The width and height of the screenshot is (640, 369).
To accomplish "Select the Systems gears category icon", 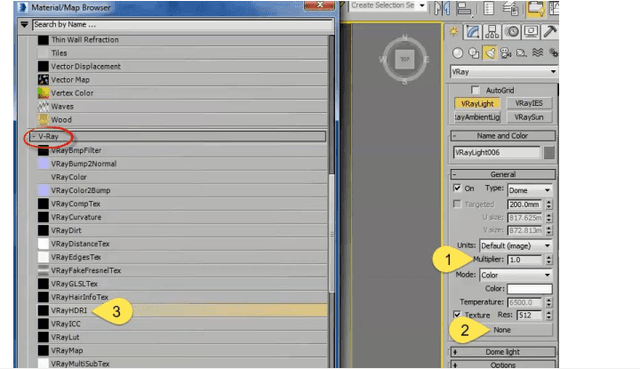I will tap(553, 53).
